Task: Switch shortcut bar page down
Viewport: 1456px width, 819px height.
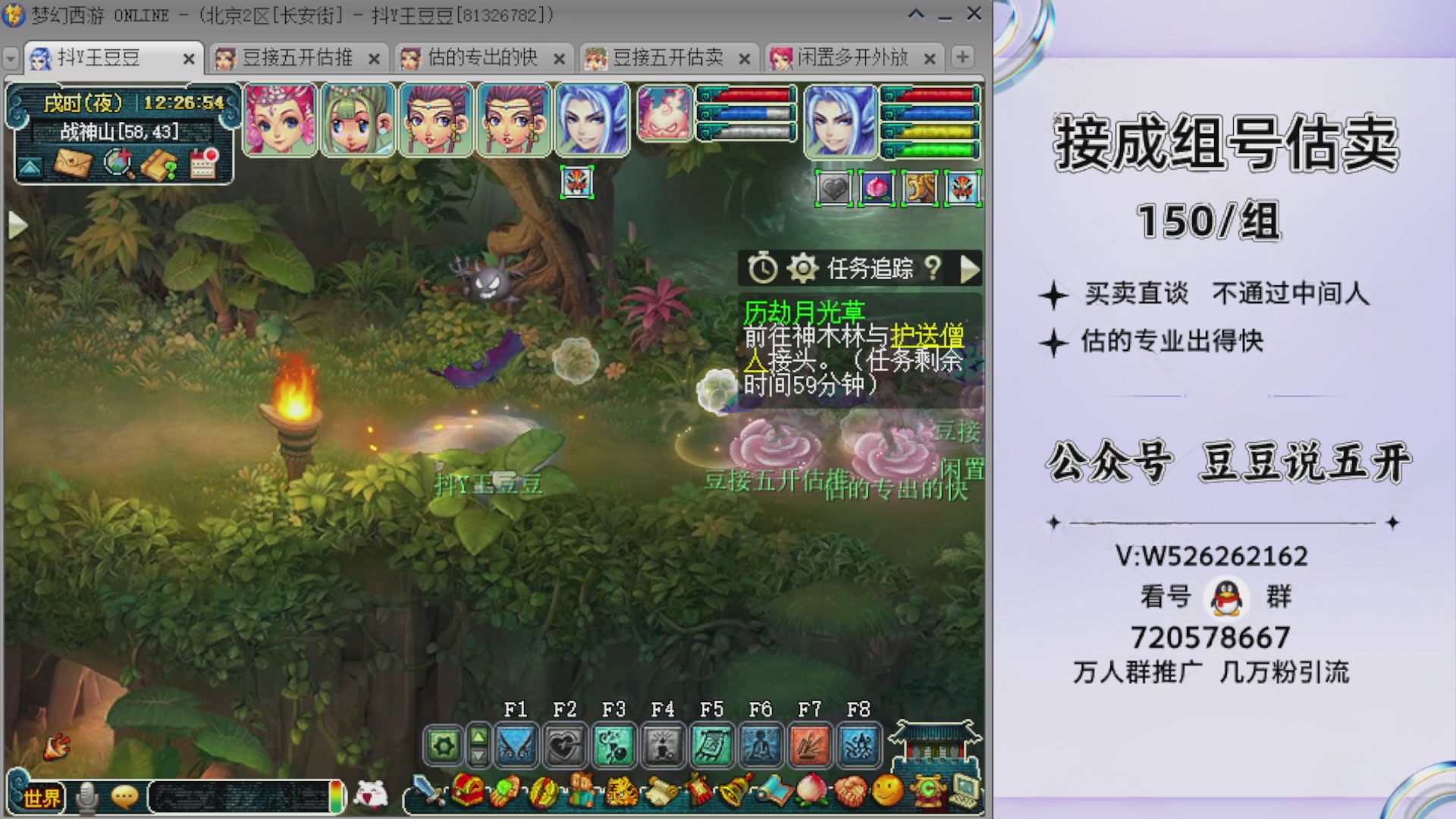Action: 479,756
